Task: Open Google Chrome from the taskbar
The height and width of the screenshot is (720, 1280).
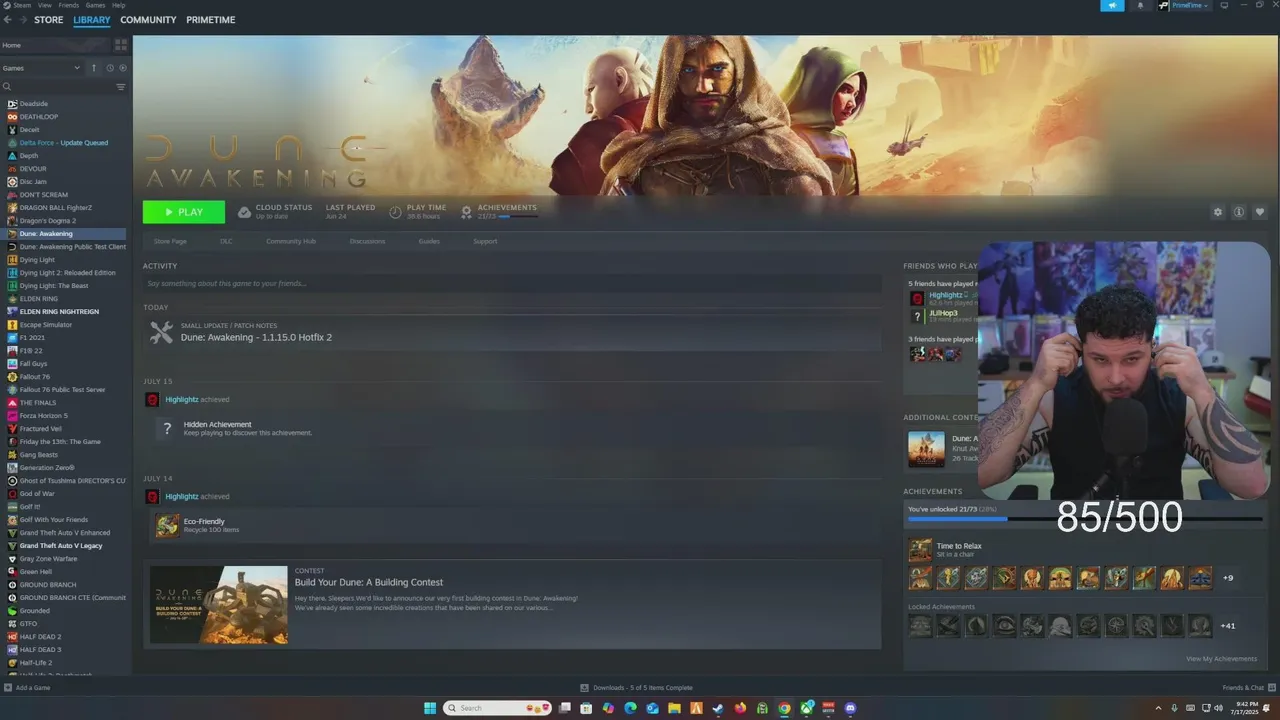Action: [x=785, y=708]
